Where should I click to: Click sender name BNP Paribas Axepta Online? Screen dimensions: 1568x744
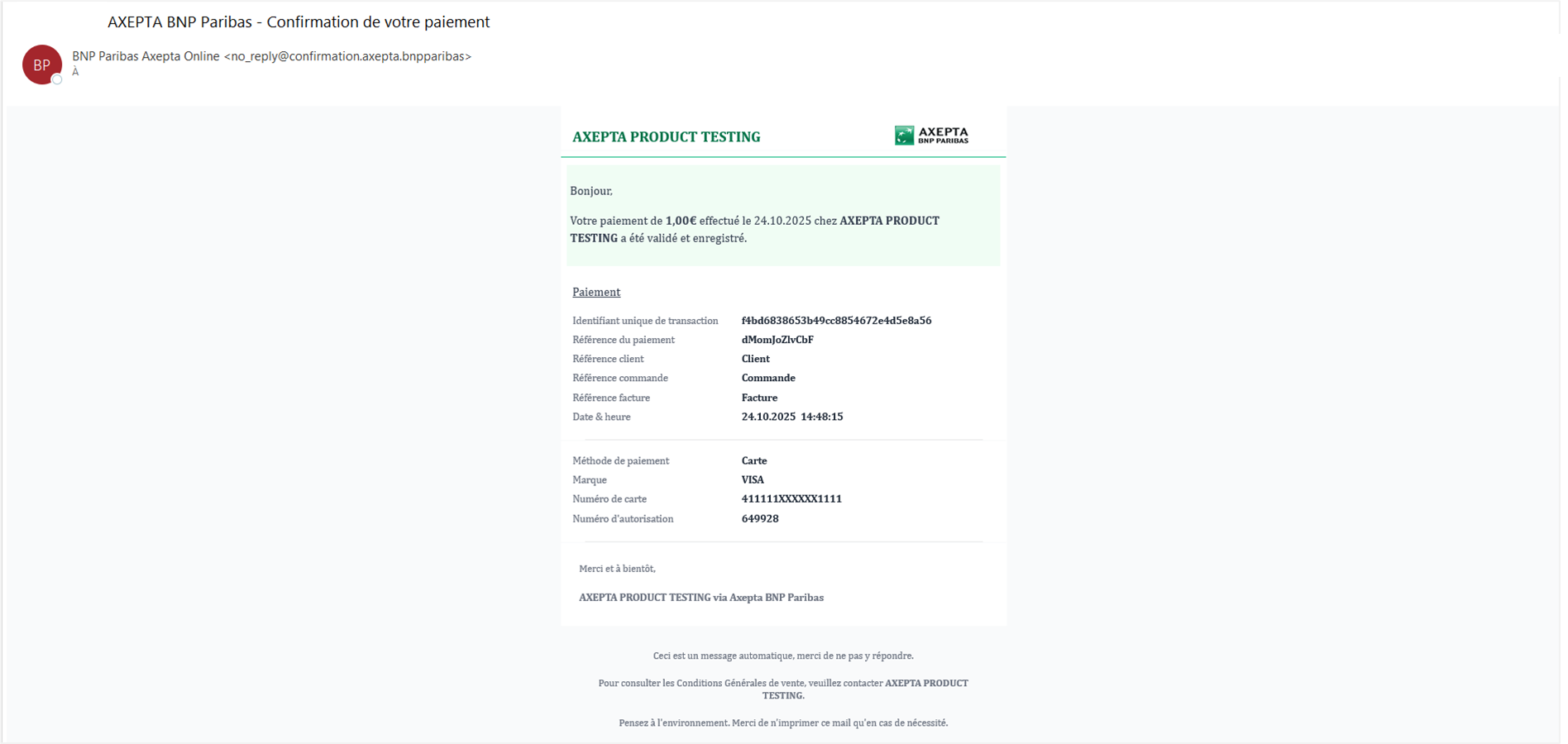point(146,56)
